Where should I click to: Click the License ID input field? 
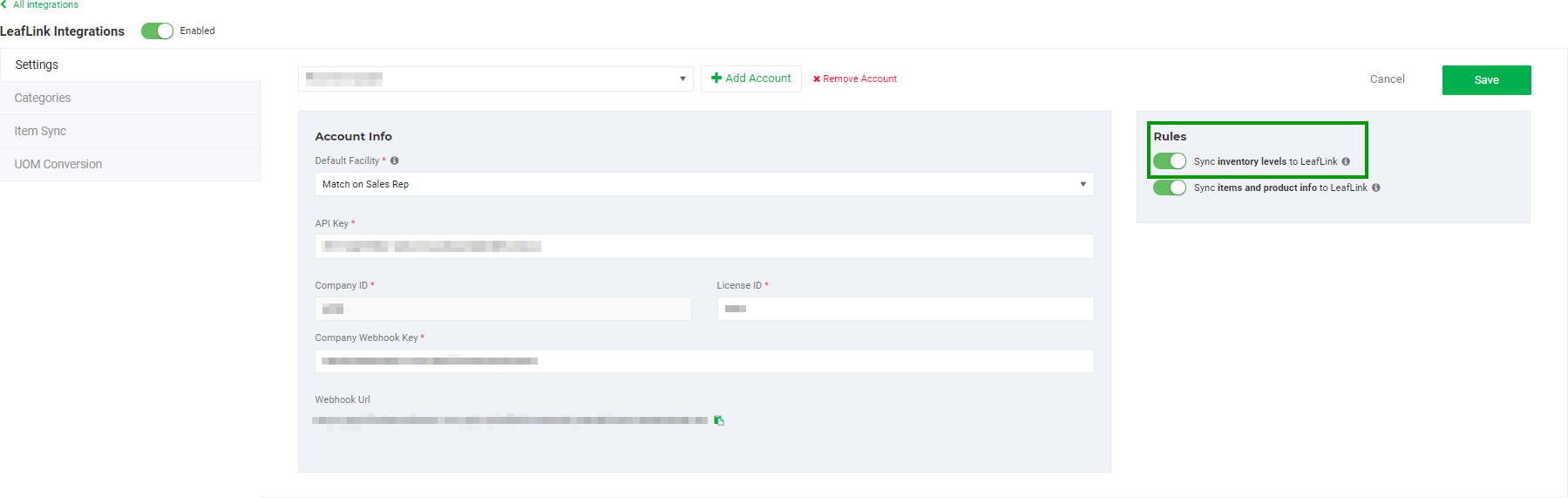906,309
